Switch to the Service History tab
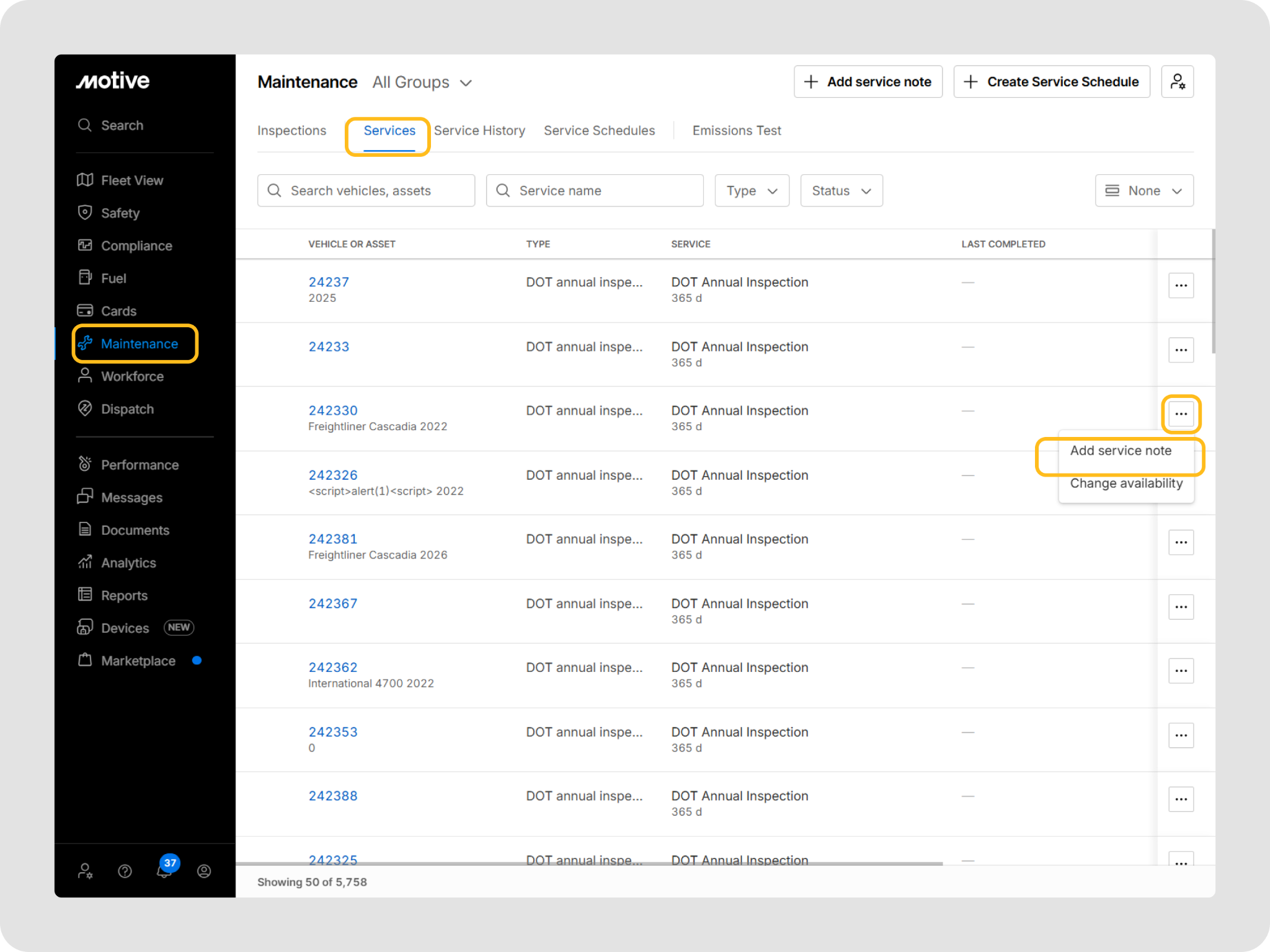1270x952 pixels. click(x=479, y=131)
